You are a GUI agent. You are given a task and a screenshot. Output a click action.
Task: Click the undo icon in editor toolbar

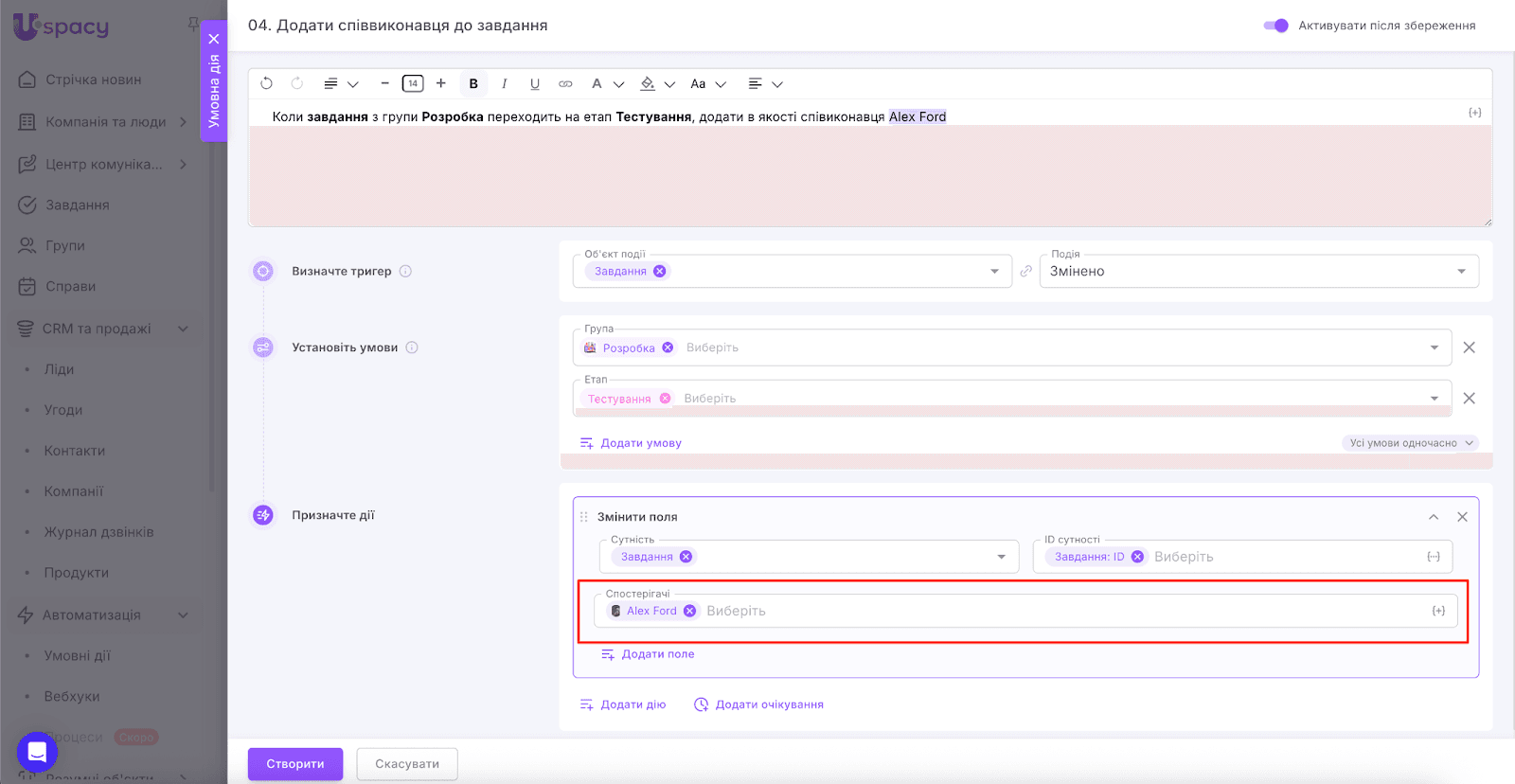click(266, 83)
